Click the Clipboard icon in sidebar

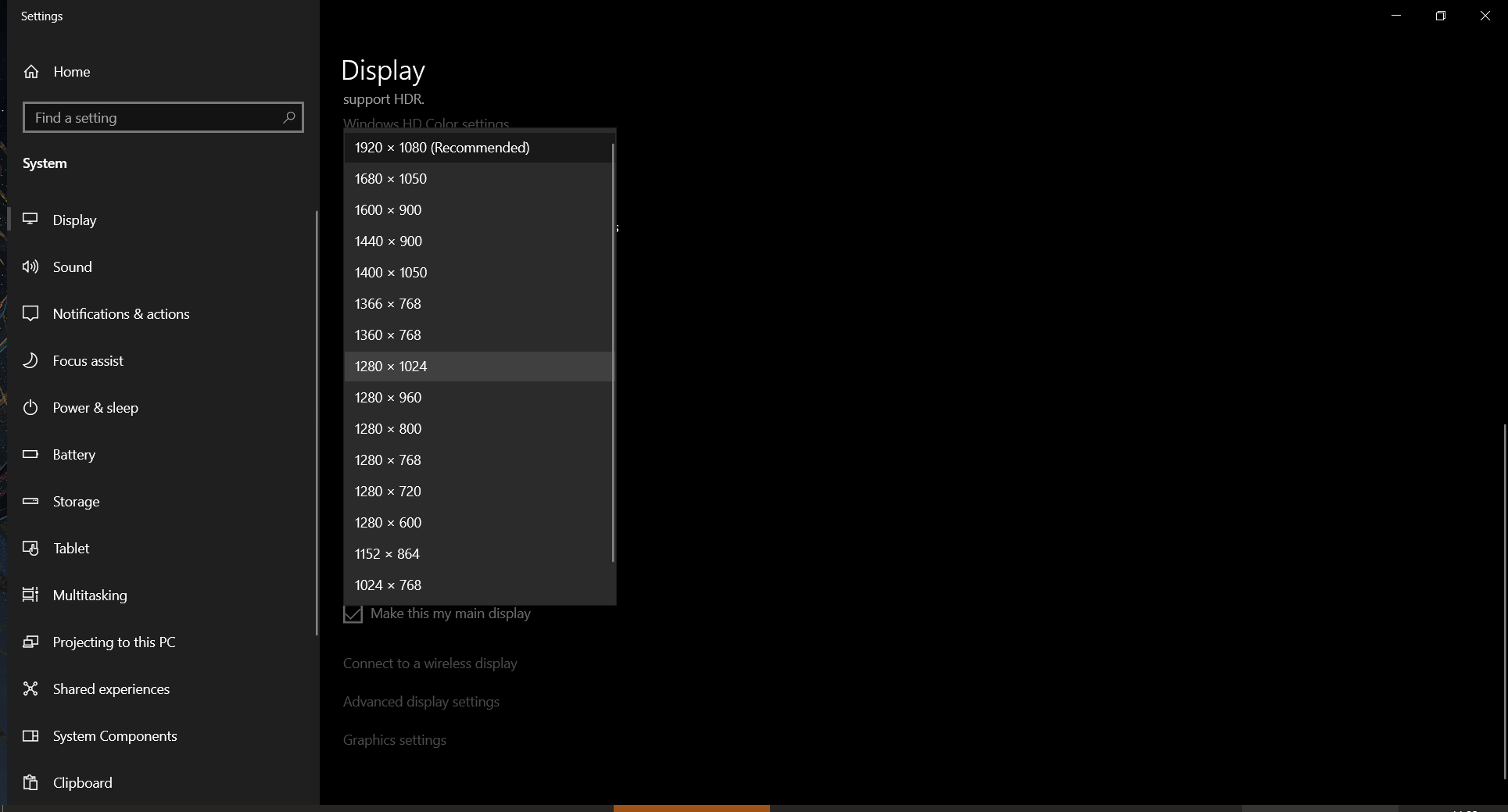click(30, 782)
